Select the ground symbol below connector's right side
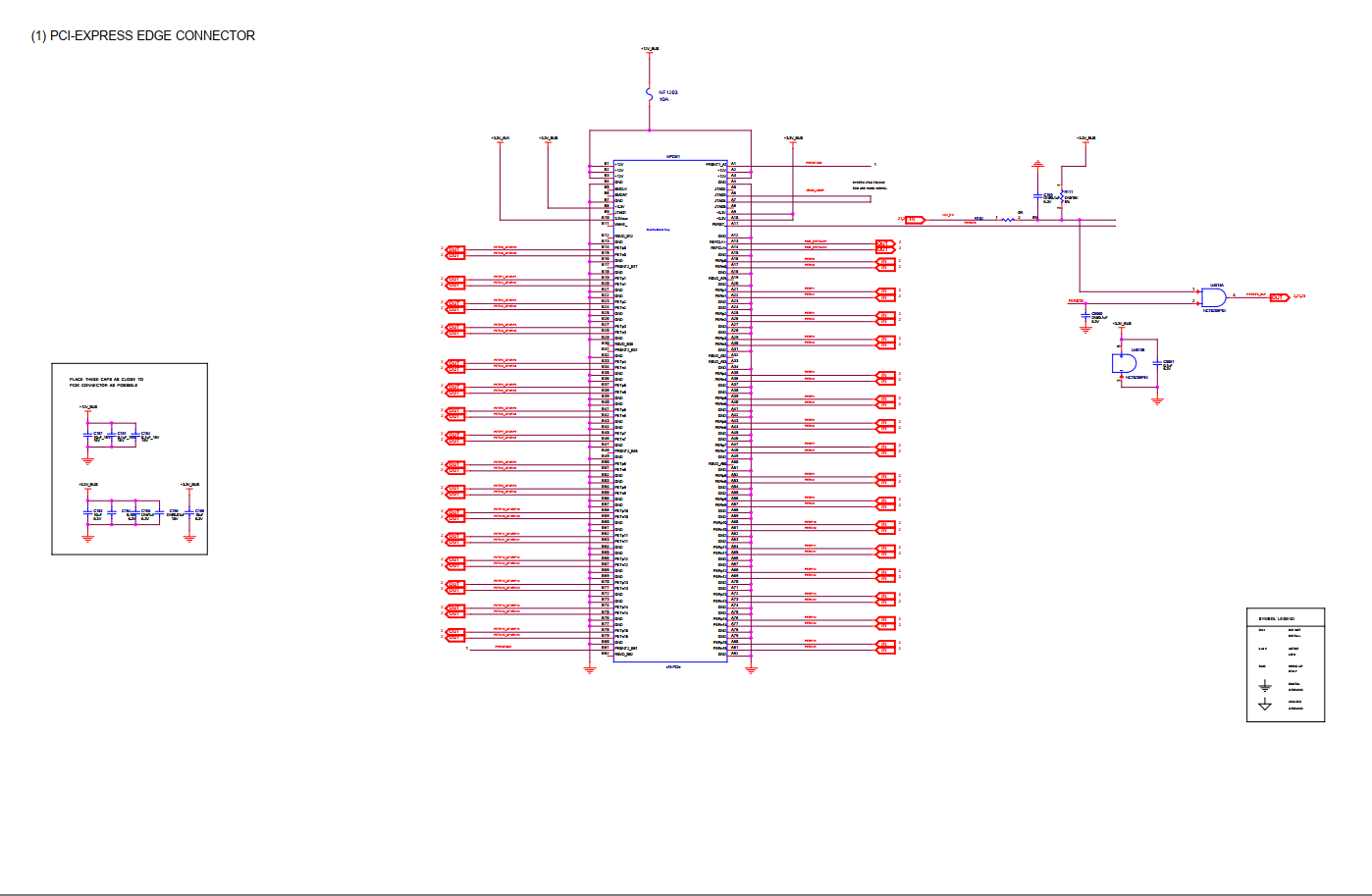This screenshot has height=896, width=1372. pos(751,669)
